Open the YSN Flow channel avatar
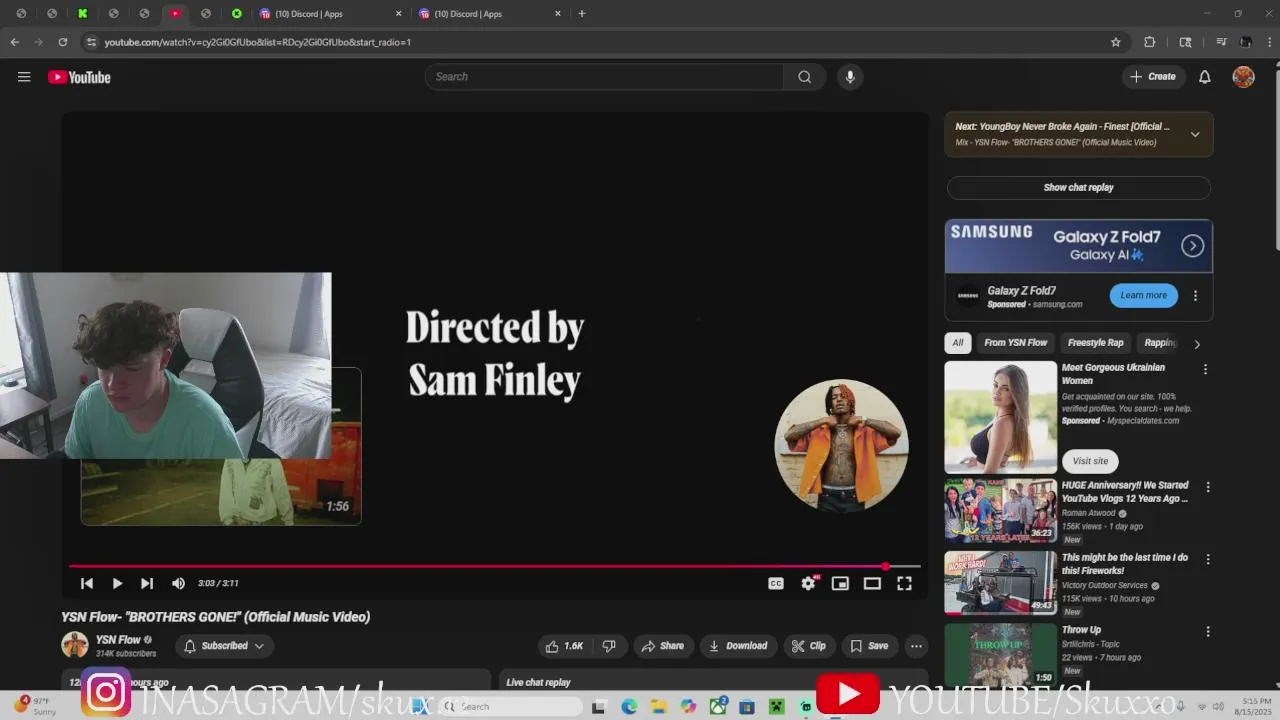This screenshot has height=720, width=1280. (75, 645)
